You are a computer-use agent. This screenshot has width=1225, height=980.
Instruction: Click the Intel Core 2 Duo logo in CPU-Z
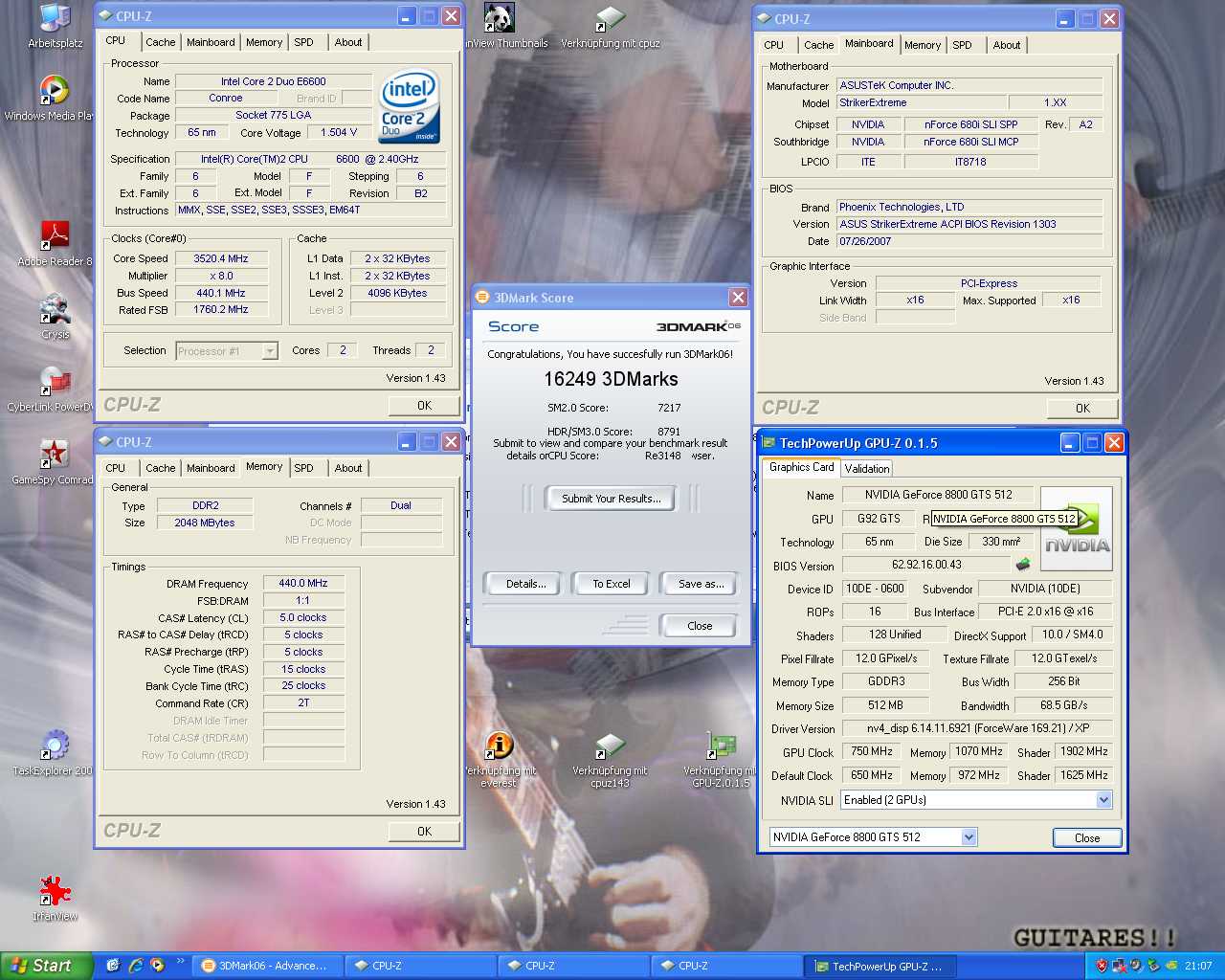pyautogui.click(x=409, y=106)
